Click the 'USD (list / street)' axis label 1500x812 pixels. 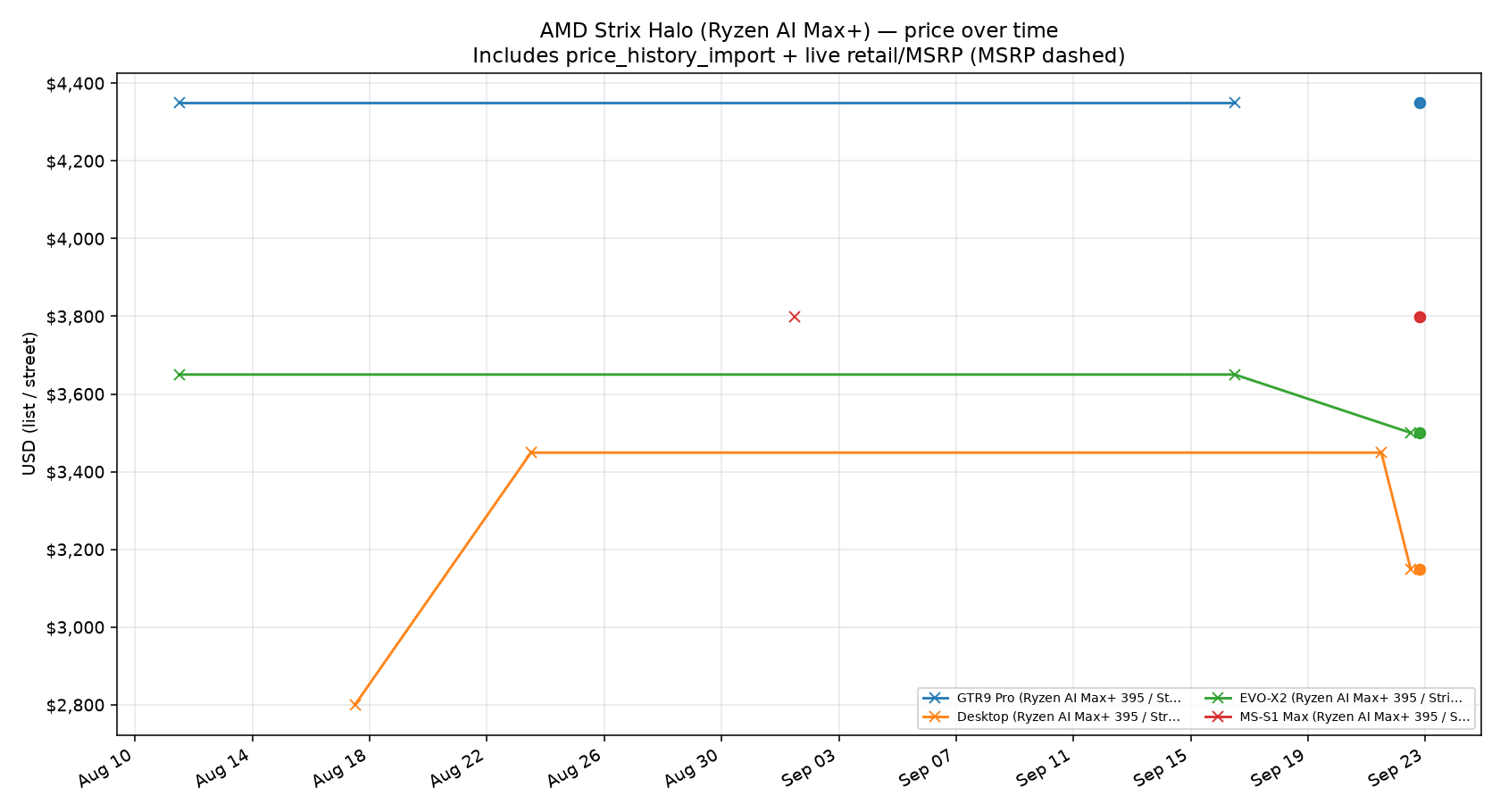tap(30, 403)
